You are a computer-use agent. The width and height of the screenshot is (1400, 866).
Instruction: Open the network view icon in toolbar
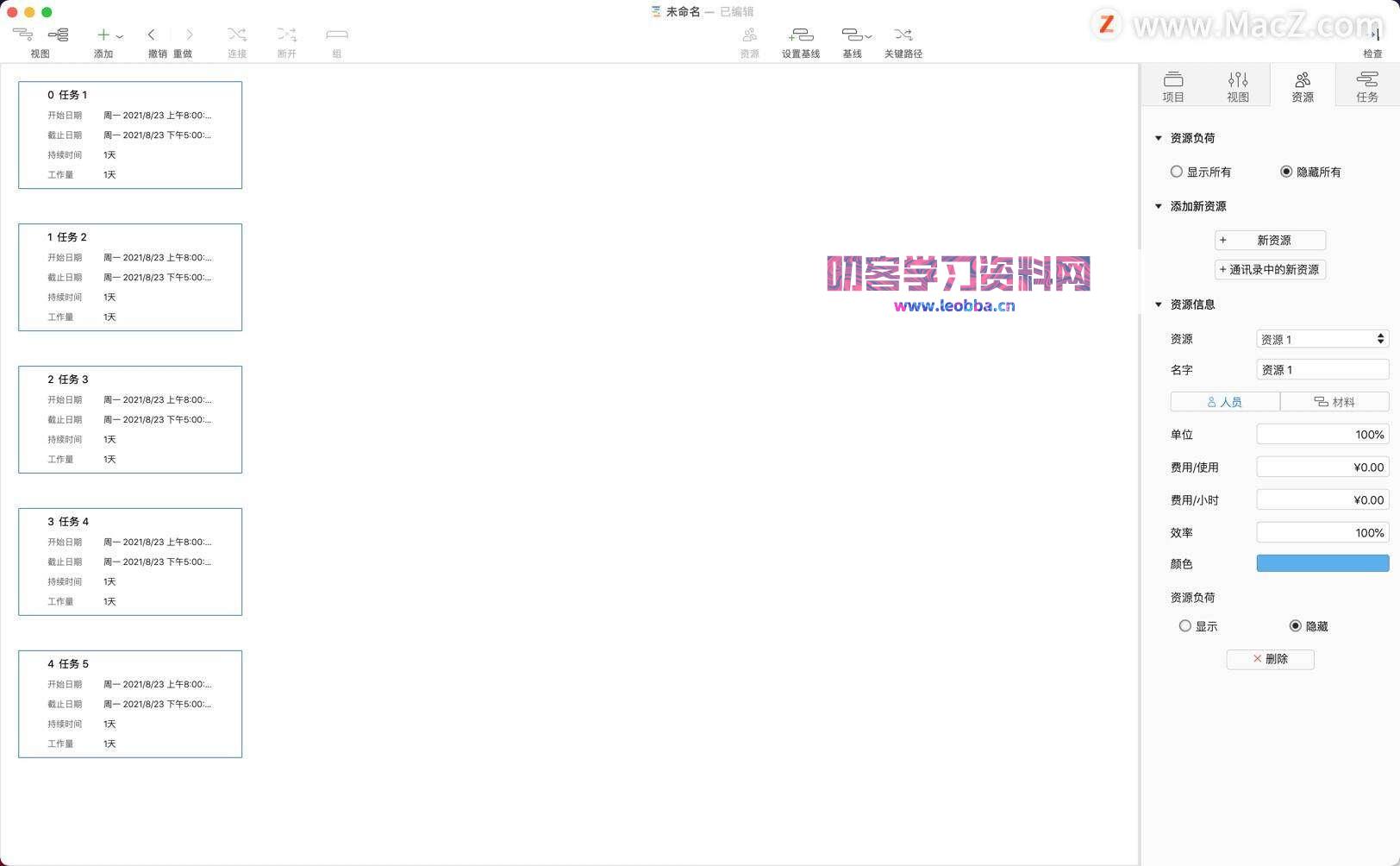click(x=59, y=35)
